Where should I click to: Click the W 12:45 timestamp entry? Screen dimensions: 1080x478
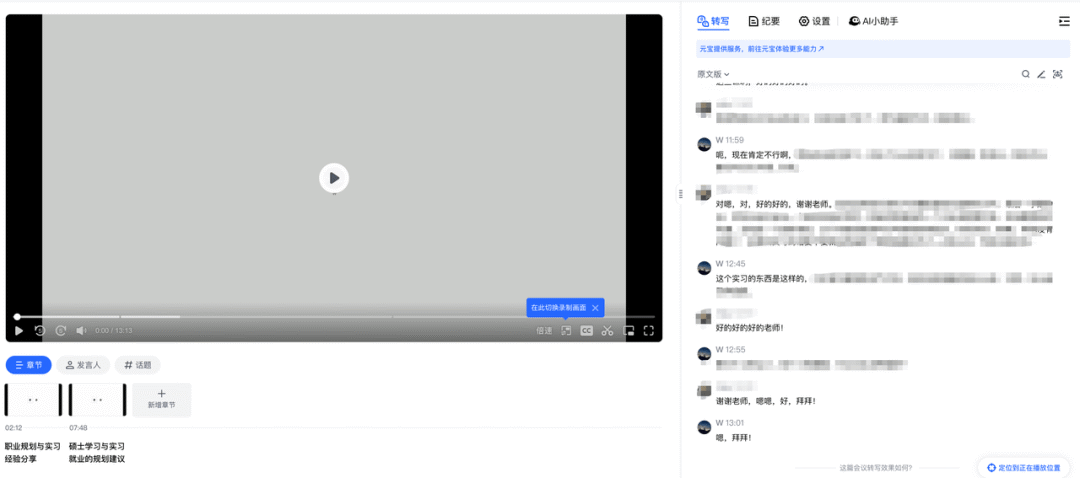pyautogui.click(x=729, y=264)
